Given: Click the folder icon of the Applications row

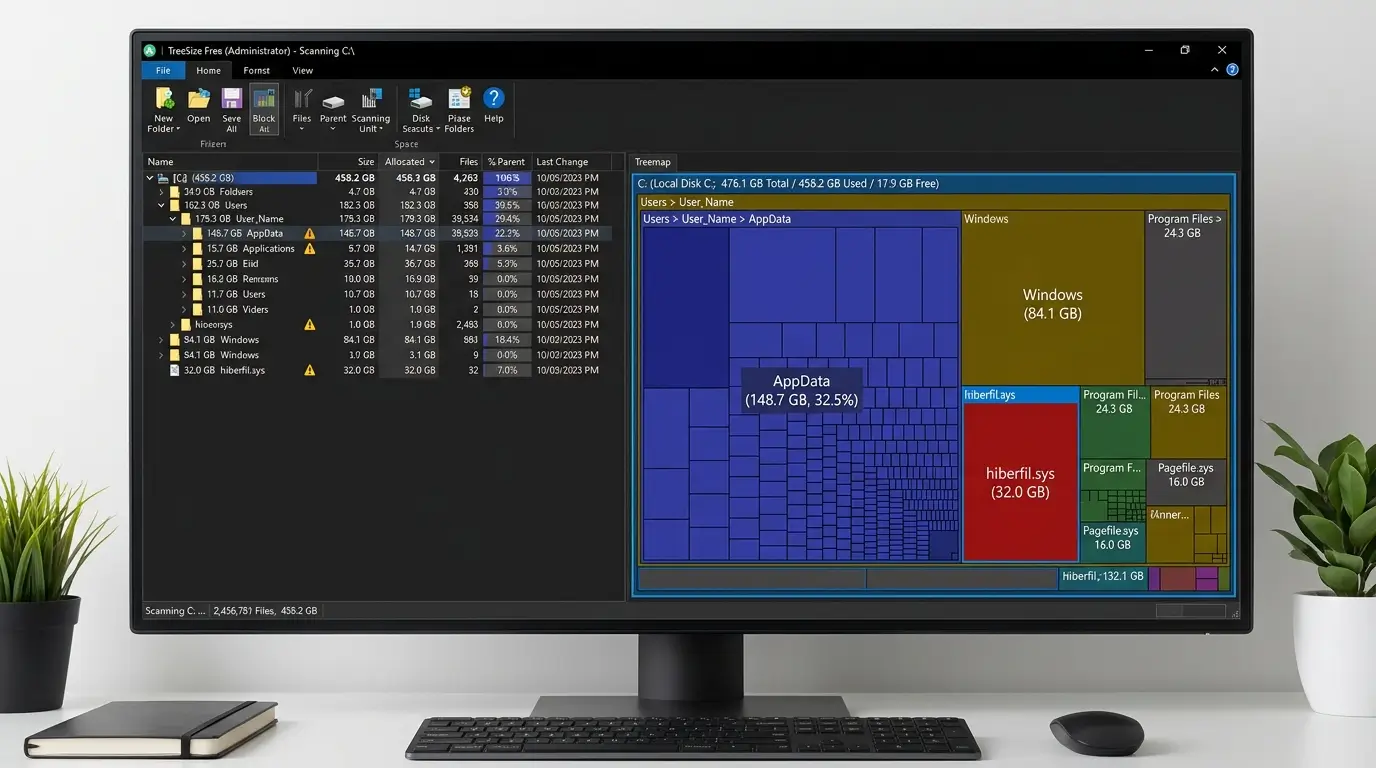Looking at the screenshot, I should coord(198,249).
